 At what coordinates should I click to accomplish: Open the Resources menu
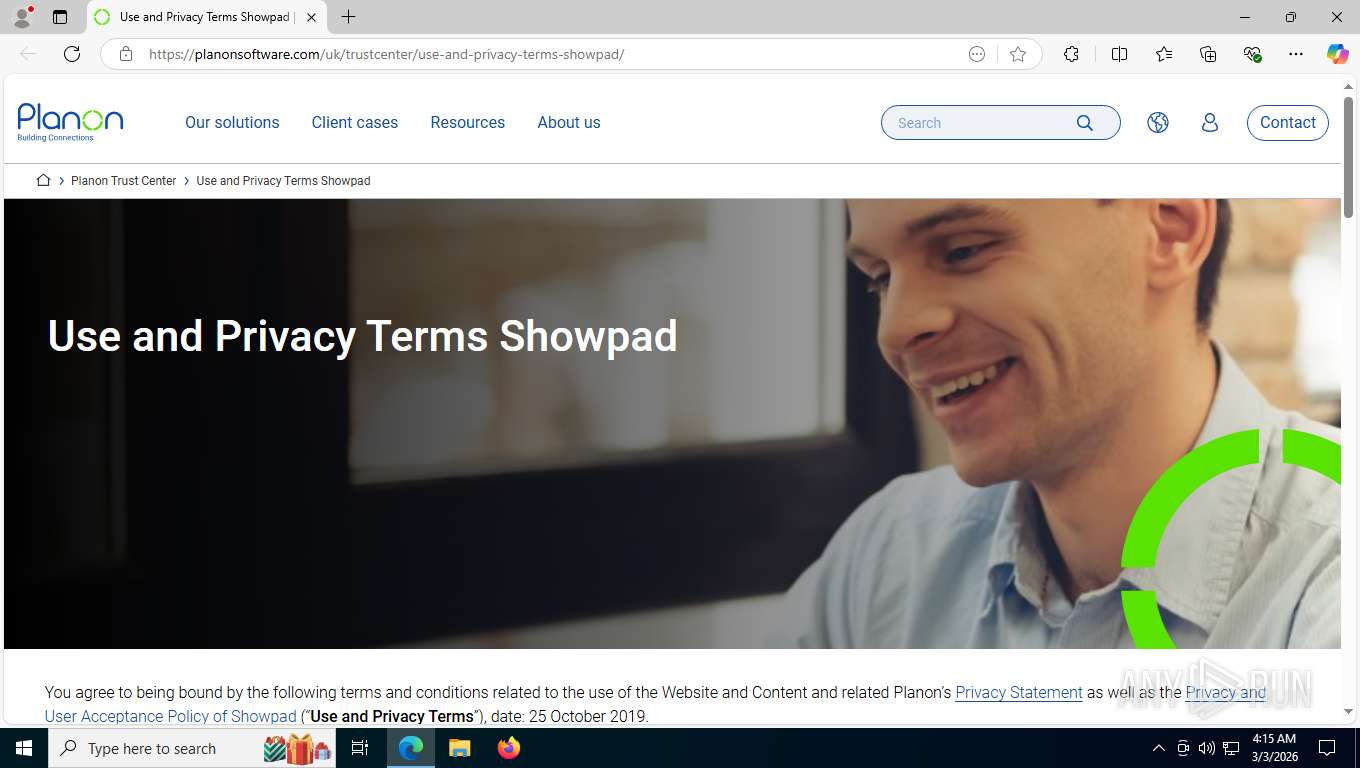pos(467,122)
